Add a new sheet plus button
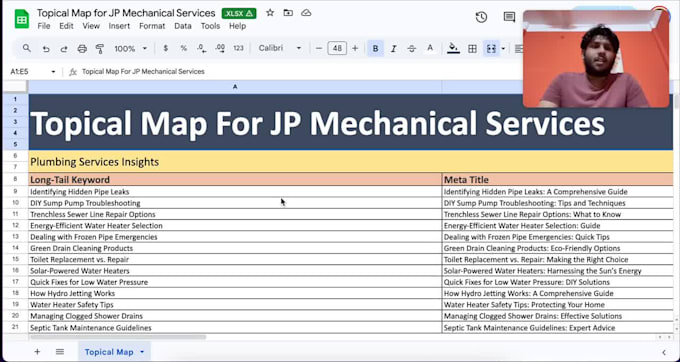The width and height of the screenshot is (680, 362). tap(37, 352)
